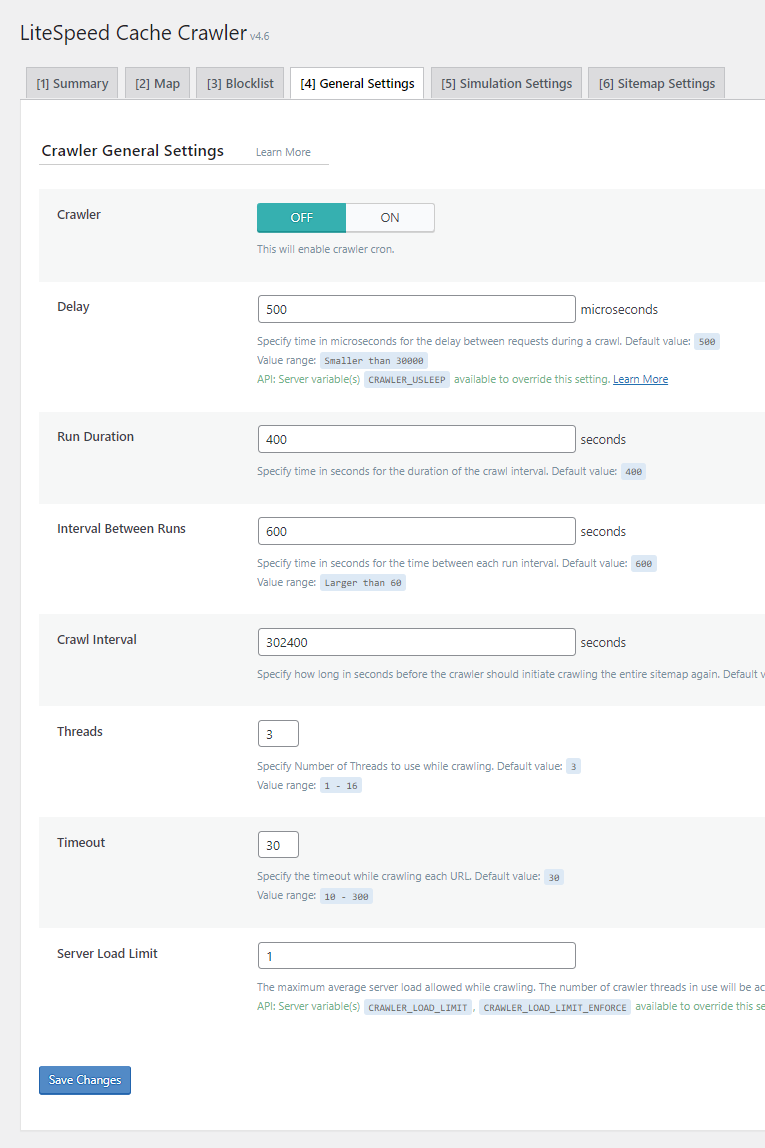Focus the Run Duration input field
Viewport: 765px width, 1148px height.
pos(416,439)
